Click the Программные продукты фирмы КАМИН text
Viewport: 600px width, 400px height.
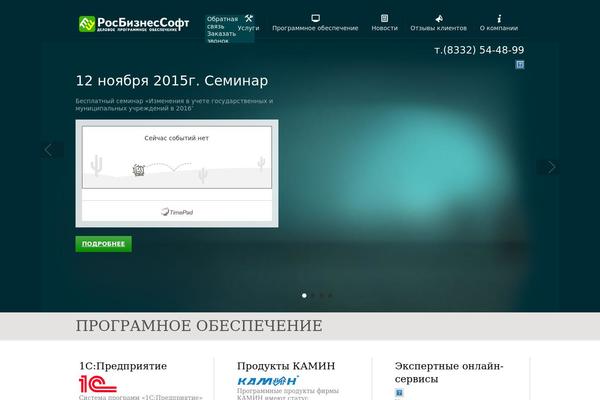point(288,394)
